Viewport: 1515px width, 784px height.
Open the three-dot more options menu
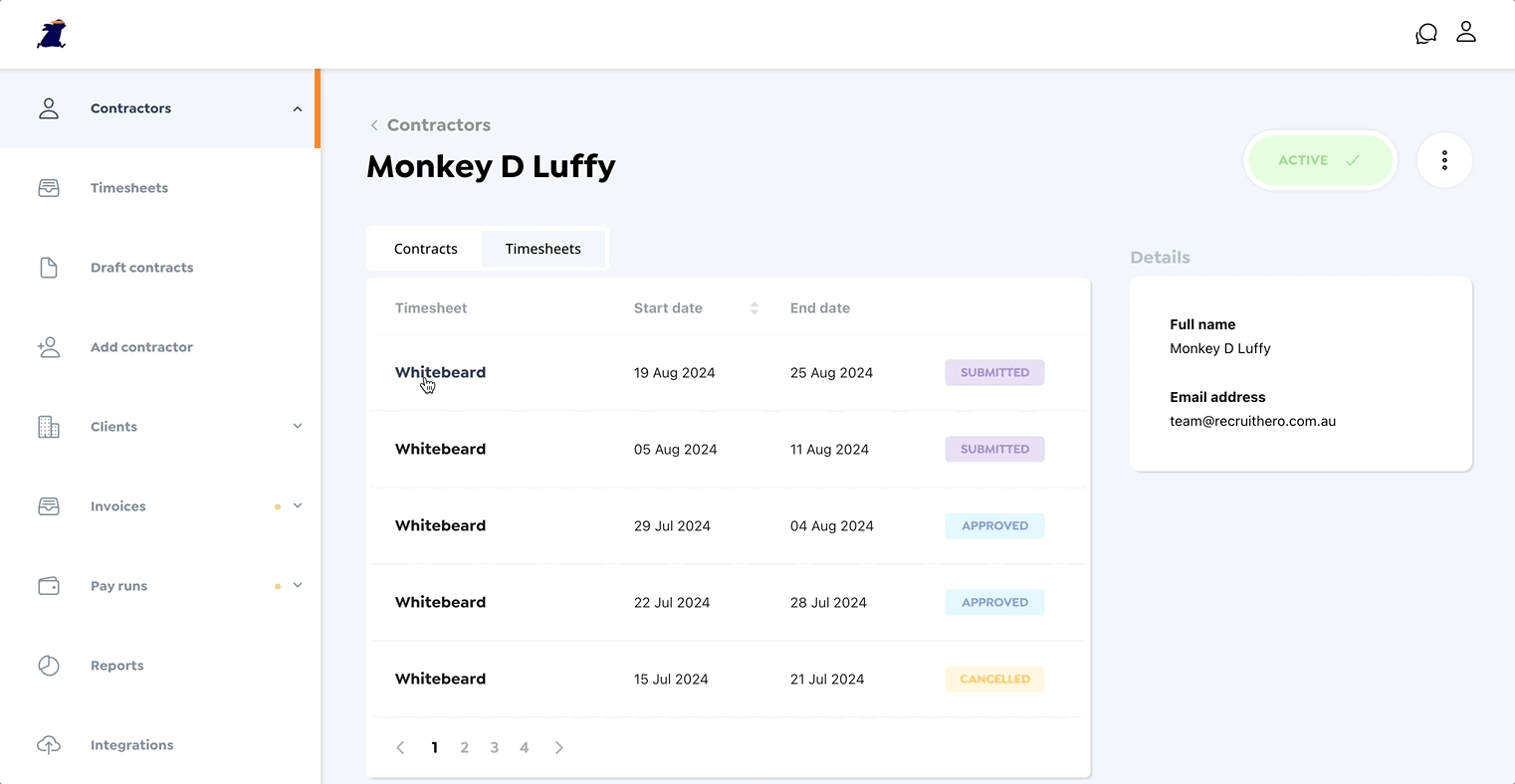[1443, 160]
